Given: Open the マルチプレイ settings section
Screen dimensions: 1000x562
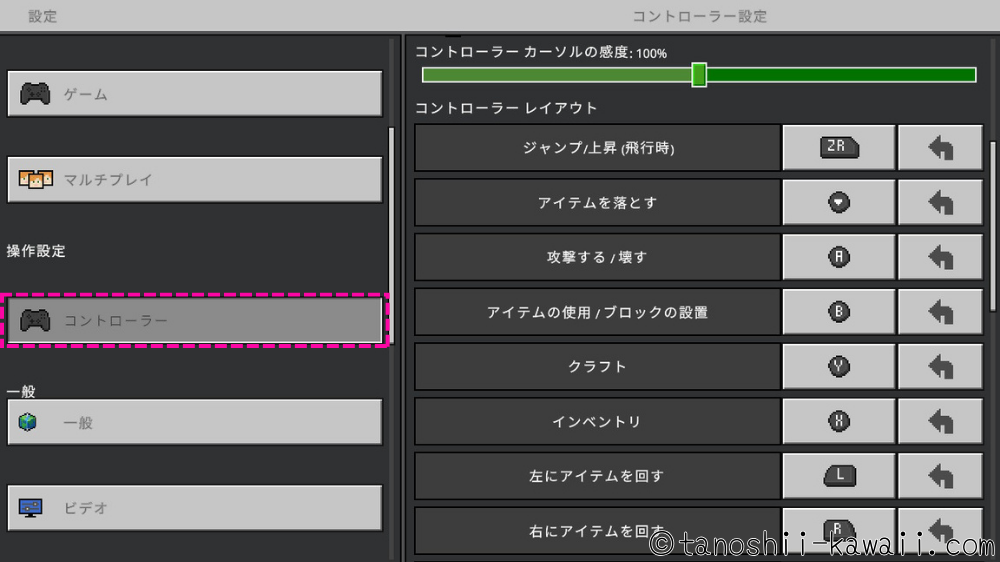Looking at the screenshot, I should pyautogui.click(x=195, y=180).
